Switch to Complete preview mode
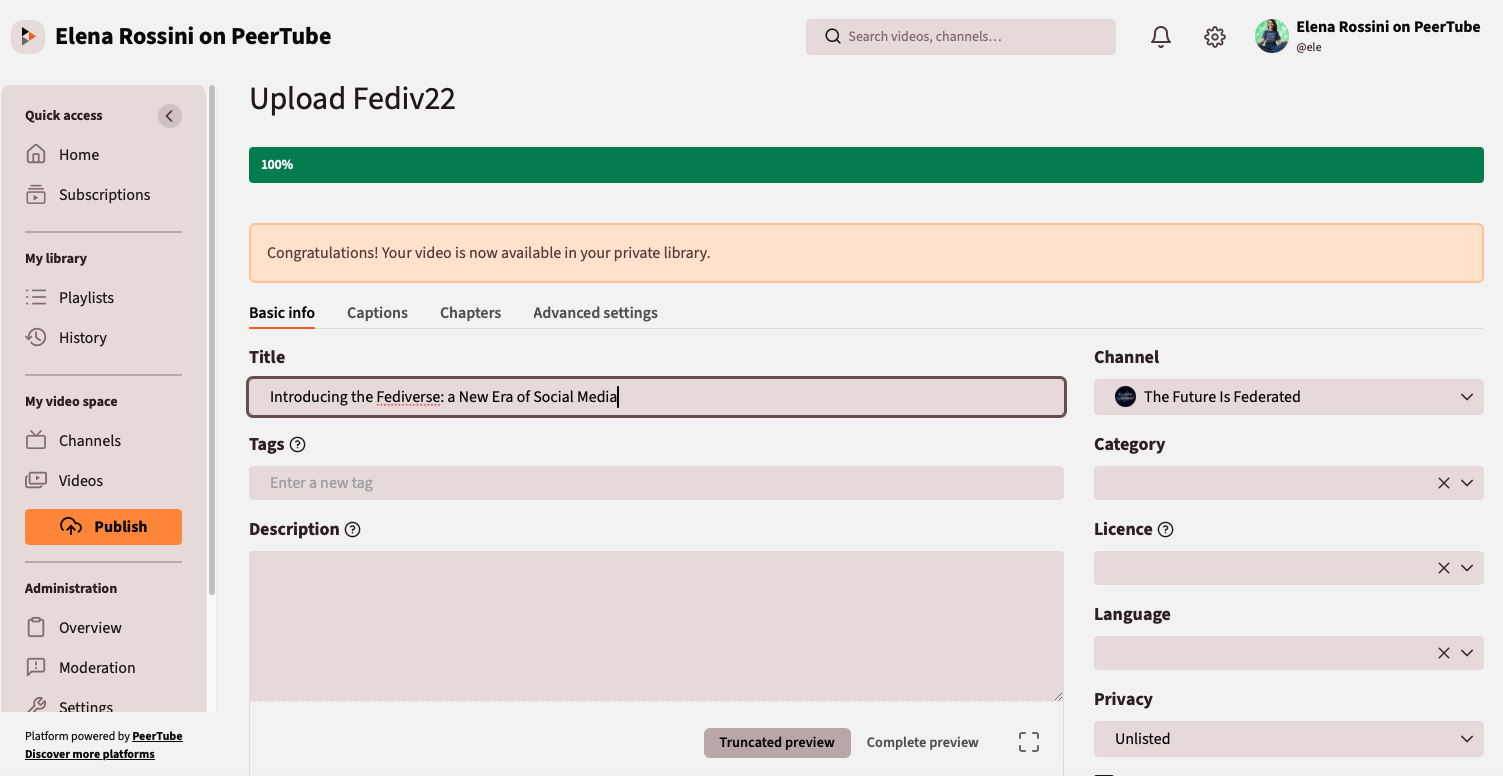The width and height of the screenshot is (1503, 776). [922, 742]
